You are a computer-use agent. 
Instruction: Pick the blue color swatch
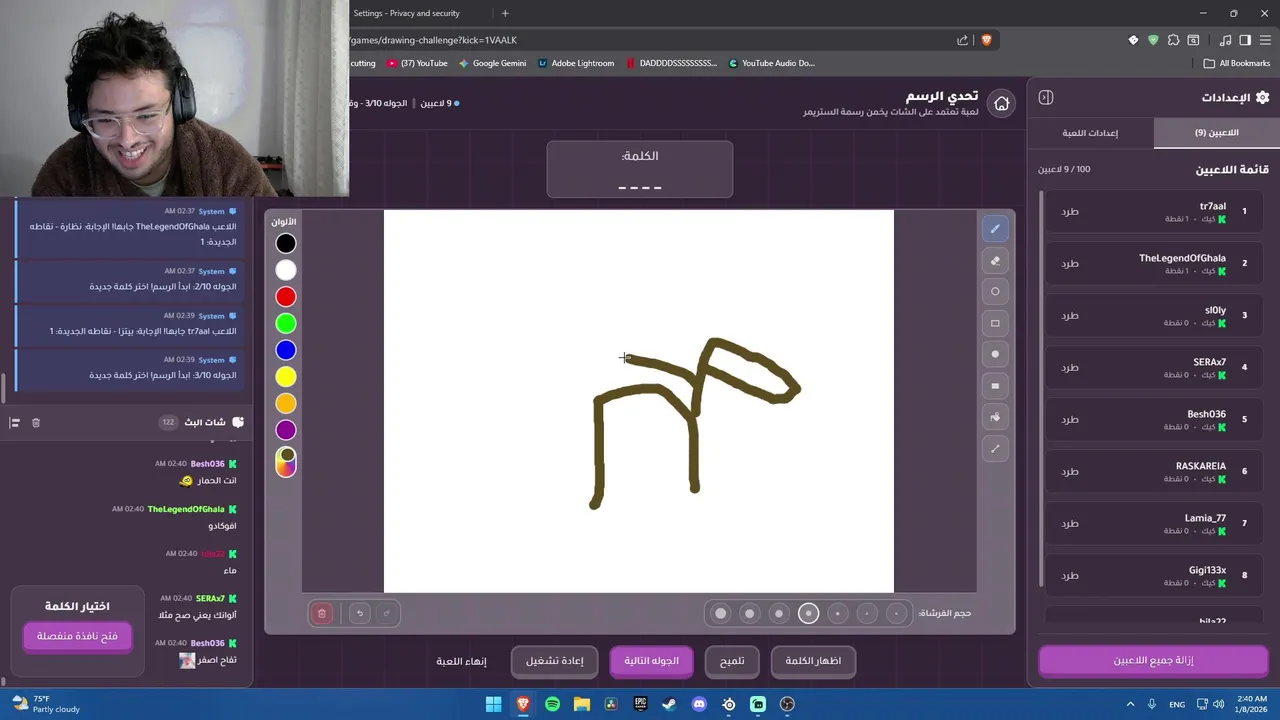click(286, 350)
